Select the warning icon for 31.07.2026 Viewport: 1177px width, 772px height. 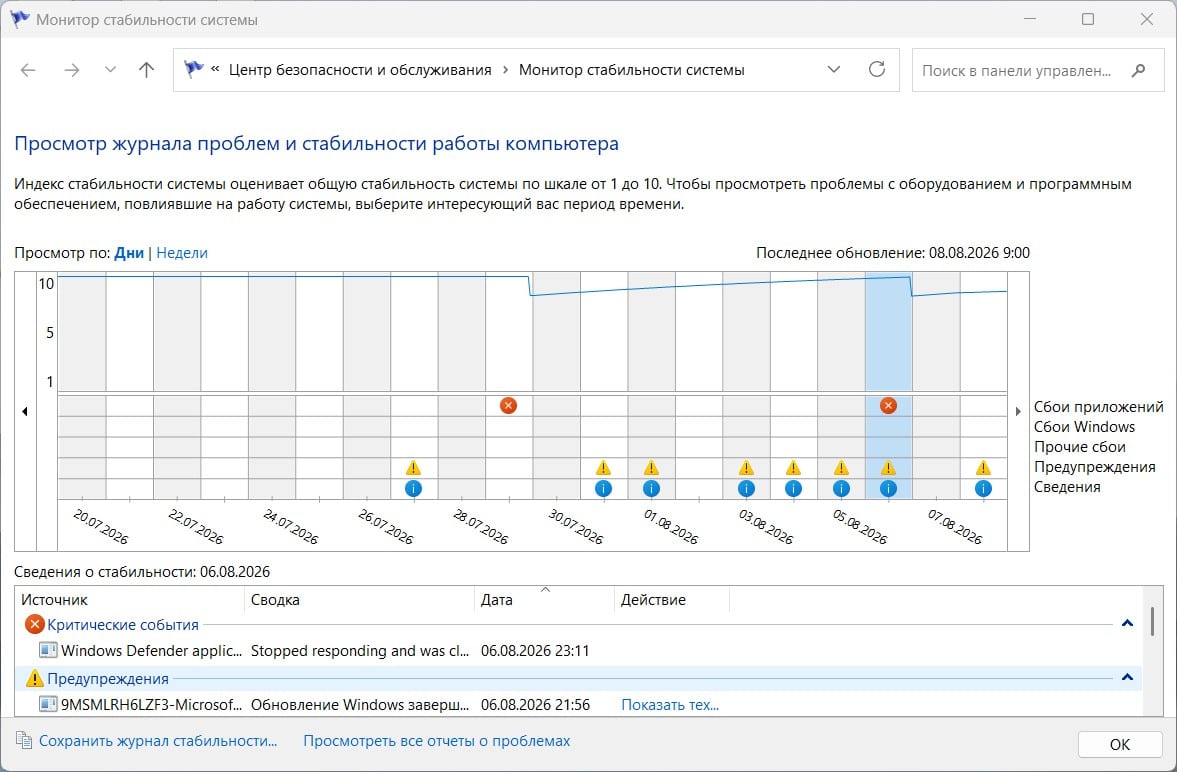(x=603, y=468)
